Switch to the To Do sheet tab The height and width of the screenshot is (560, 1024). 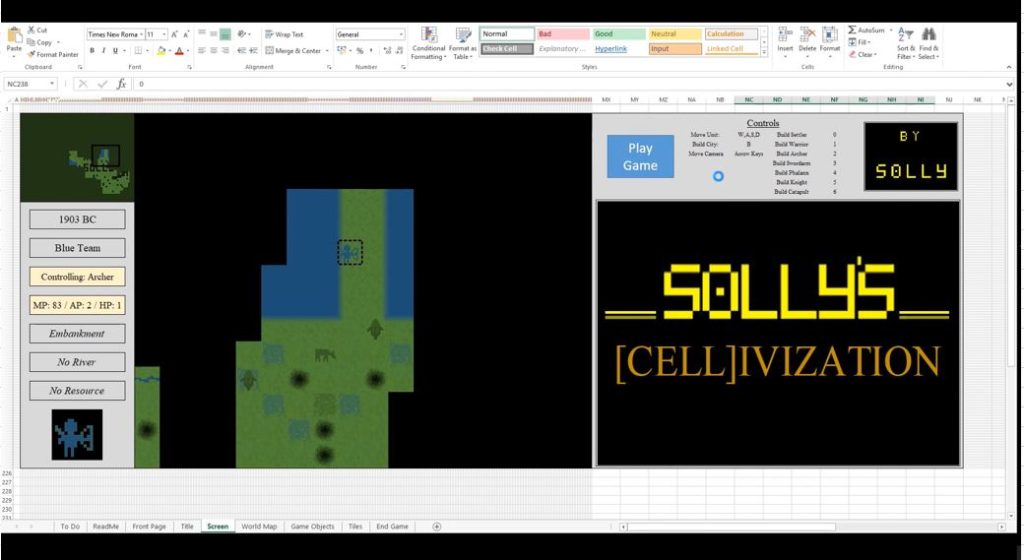70,526
